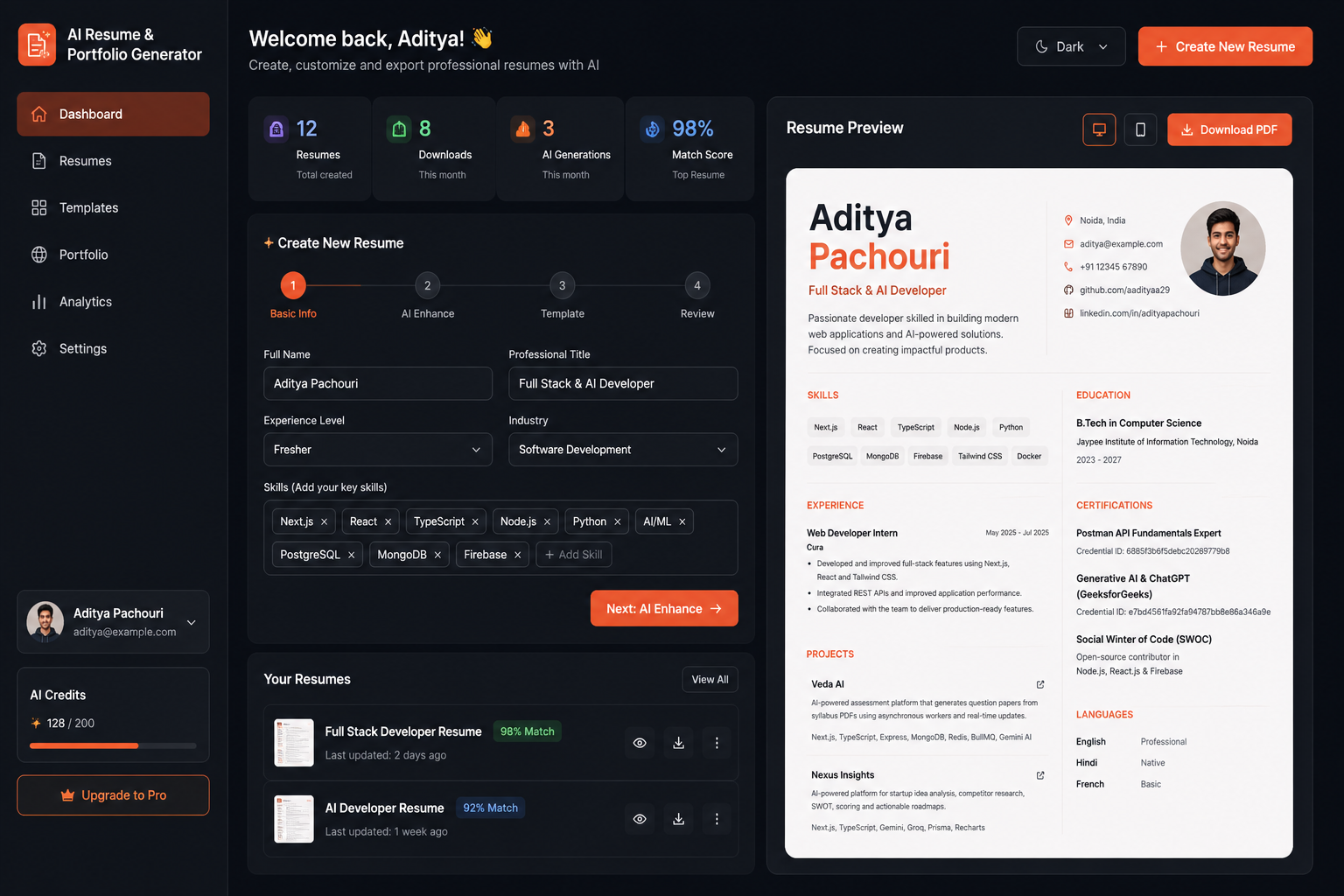The height and width of the screenshot is (896, 1344).
Task: Click the Full Name input field
Action: coord(378,383)
